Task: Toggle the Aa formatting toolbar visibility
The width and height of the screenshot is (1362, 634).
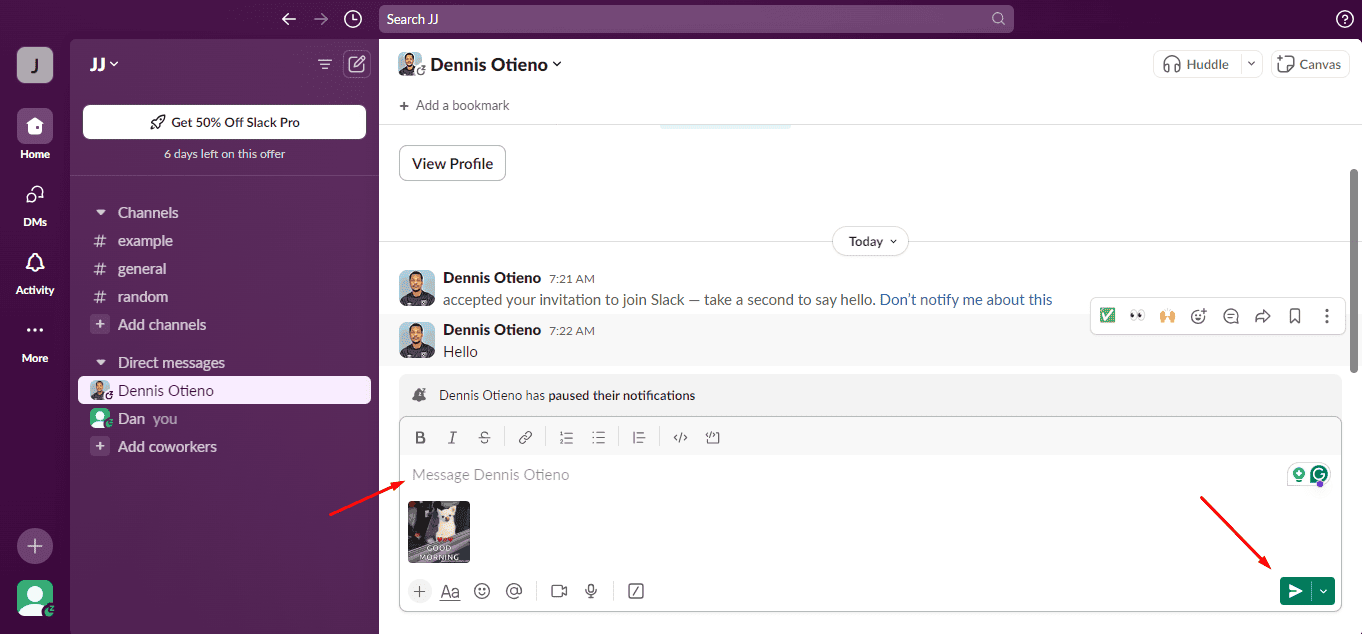Action: point(450,591)
